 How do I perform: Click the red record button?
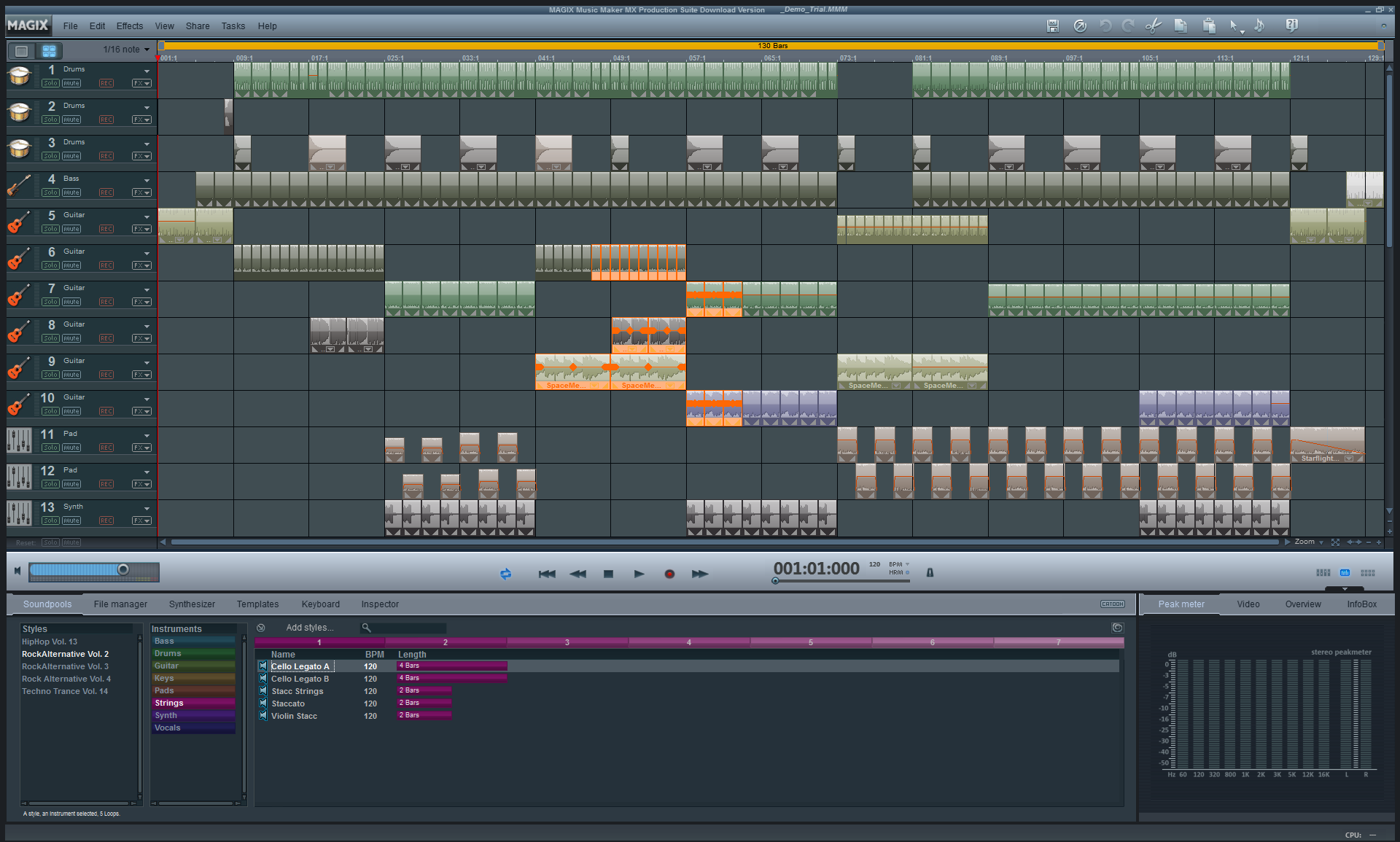pos(669,574)
